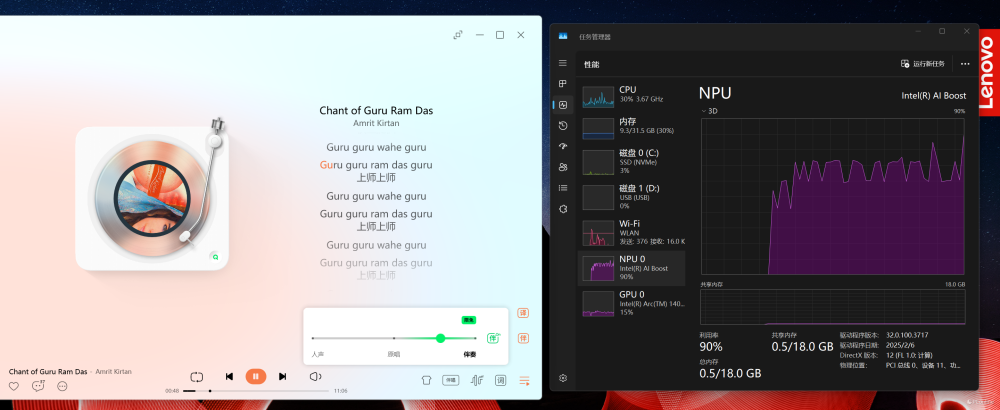Screen dimensions: 1000x410
Task: Open play queue list icon
Action: coord(524,381)
